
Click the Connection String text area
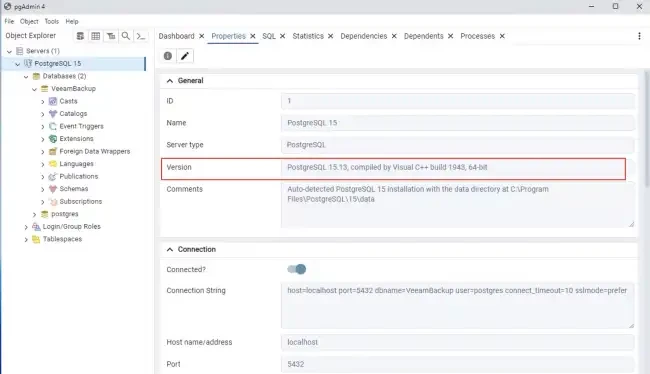(458, 306)
